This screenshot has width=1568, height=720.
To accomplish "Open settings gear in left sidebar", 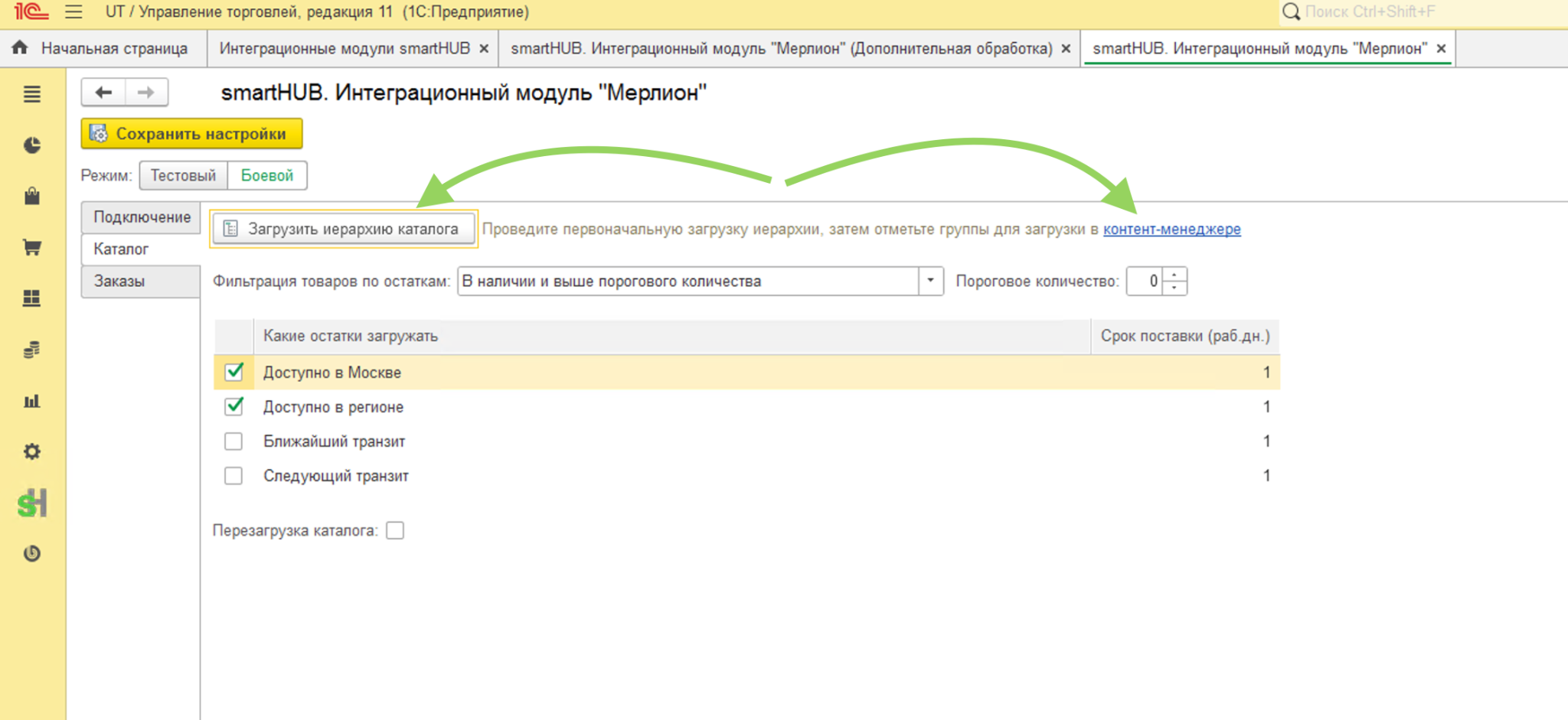I will 32,451.
